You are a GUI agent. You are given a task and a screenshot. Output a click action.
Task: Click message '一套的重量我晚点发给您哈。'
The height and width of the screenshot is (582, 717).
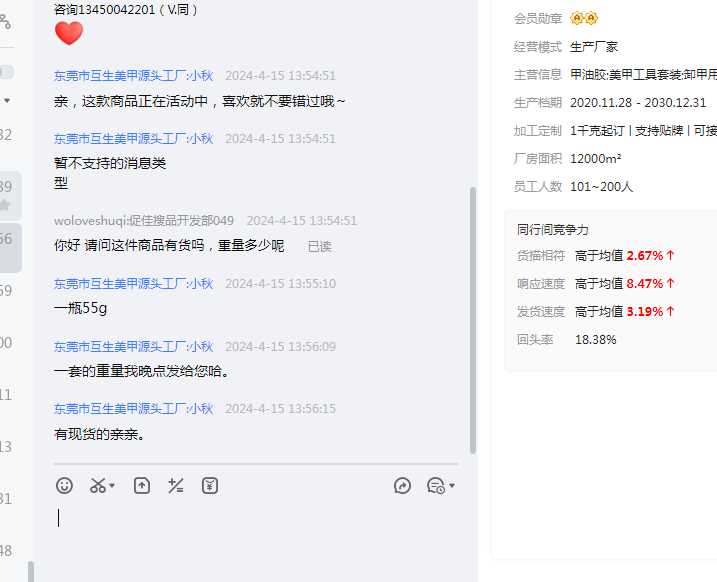click(142, 371)
